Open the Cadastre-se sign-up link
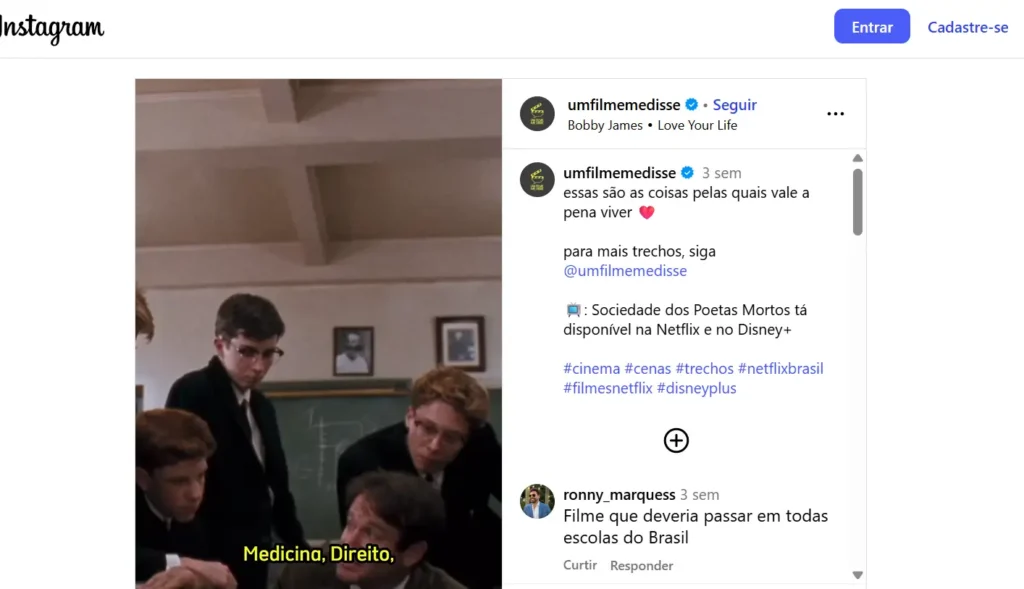This screenshot has height=589, width=1024. tap(968, 27)
